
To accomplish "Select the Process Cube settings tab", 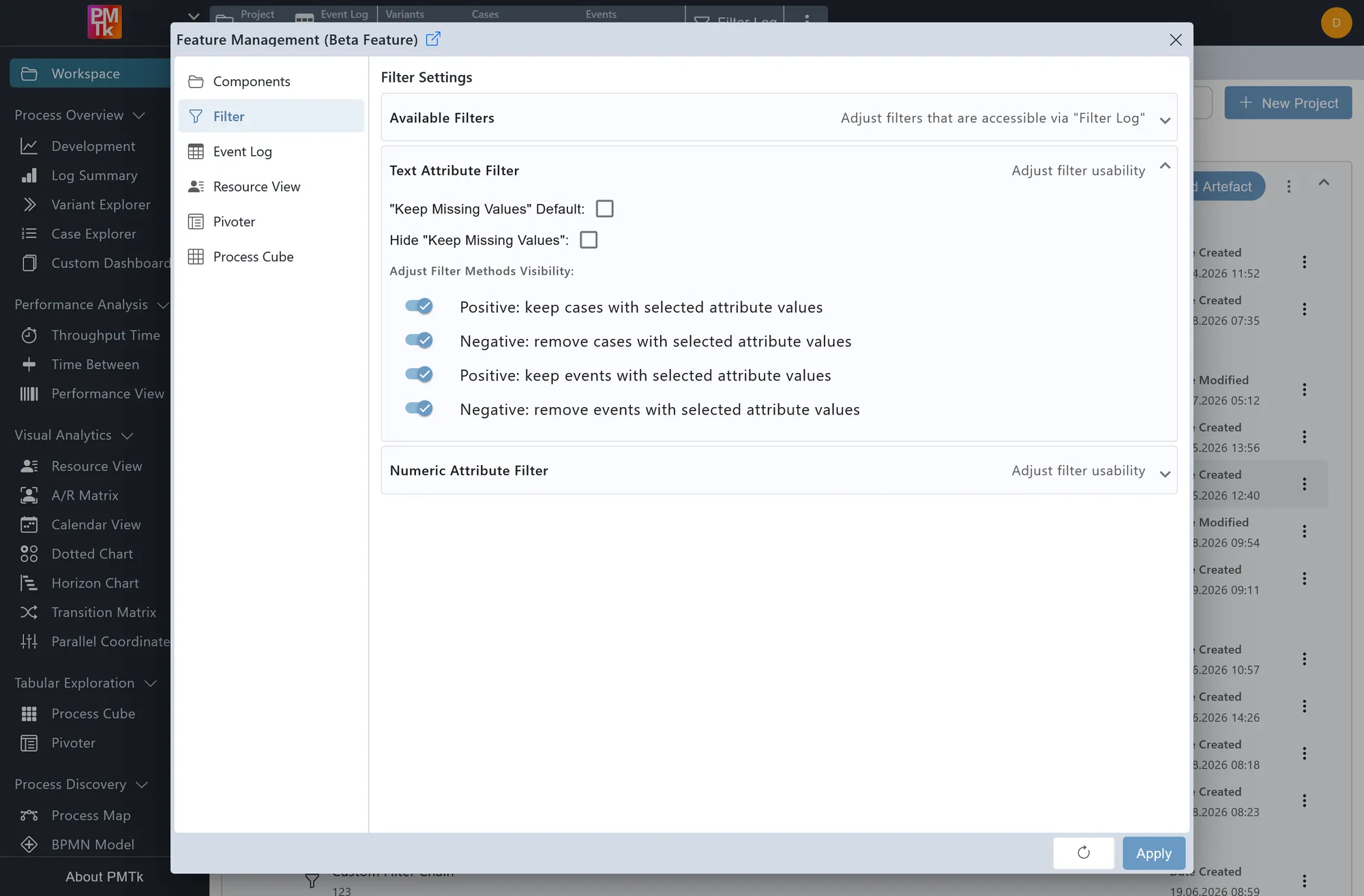I will point(271,256).
